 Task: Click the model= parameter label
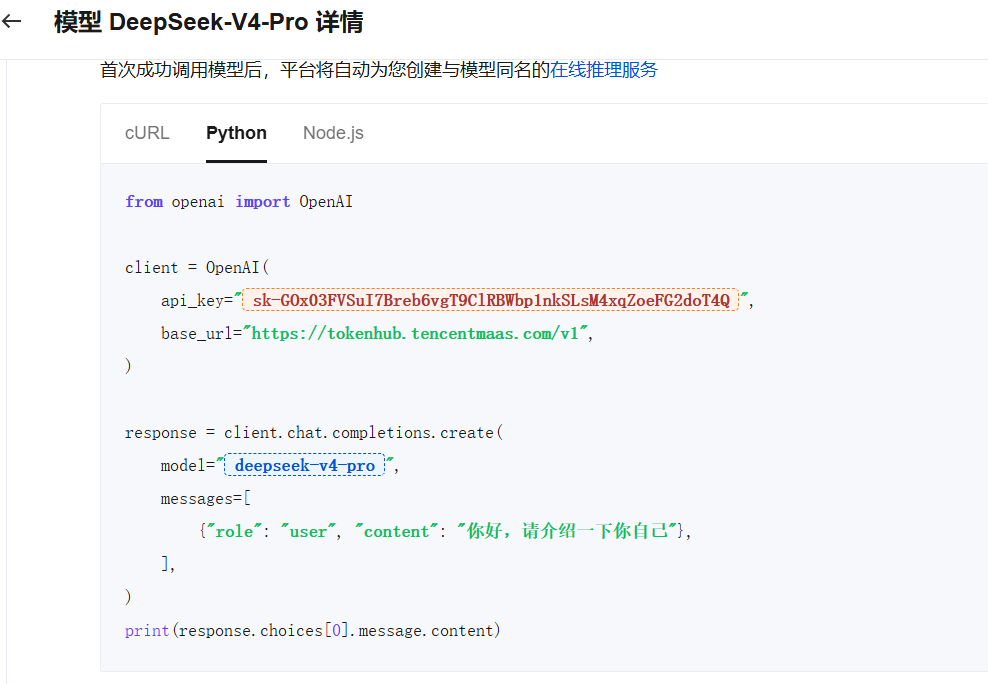click(188, 465)
